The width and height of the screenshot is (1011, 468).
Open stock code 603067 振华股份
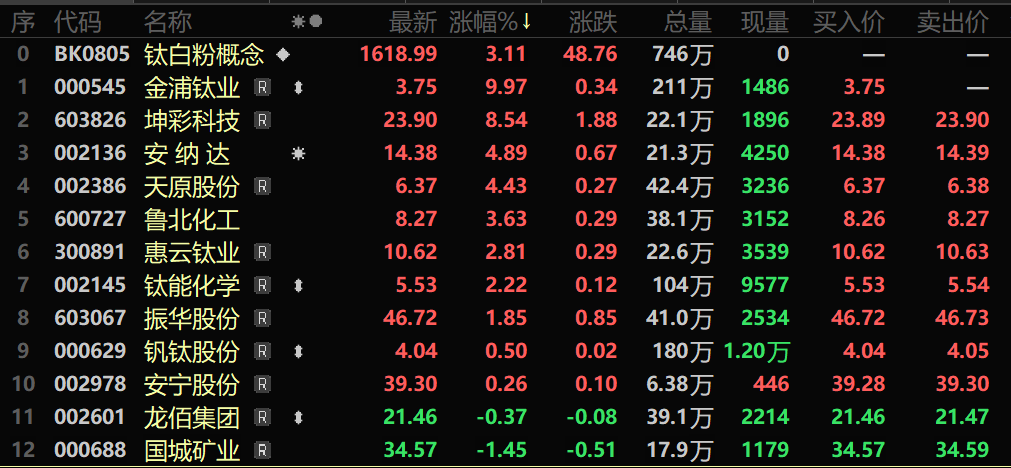coord(90,318)
